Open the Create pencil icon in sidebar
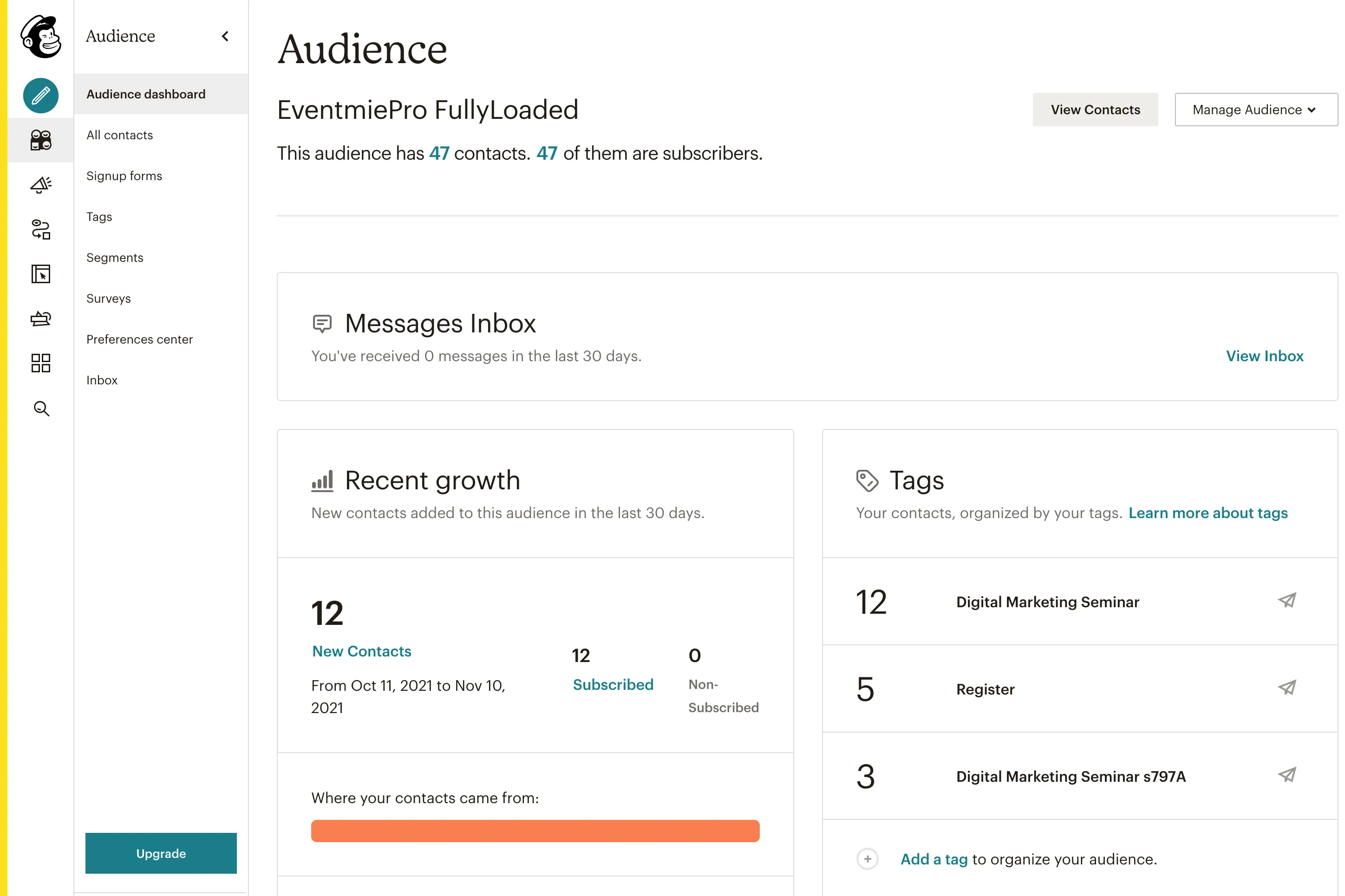 pyautogui.click(x=40, y=96)
